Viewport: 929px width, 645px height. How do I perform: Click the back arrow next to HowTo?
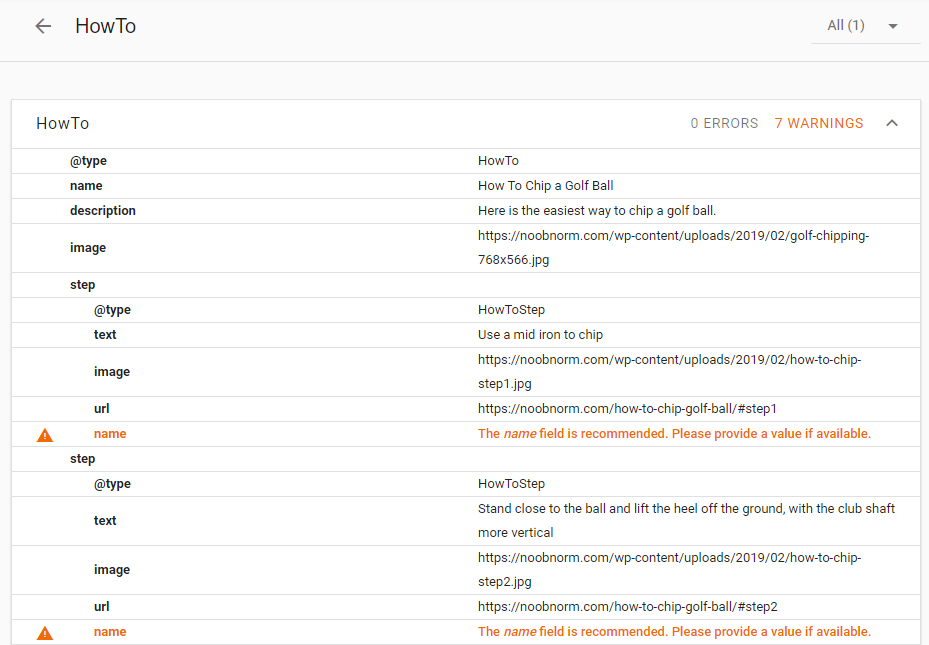coord(43,27)
